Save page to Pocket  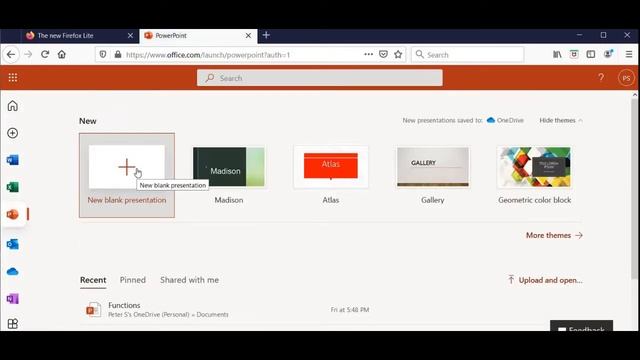pyautogui.click(x=383, y=54)
